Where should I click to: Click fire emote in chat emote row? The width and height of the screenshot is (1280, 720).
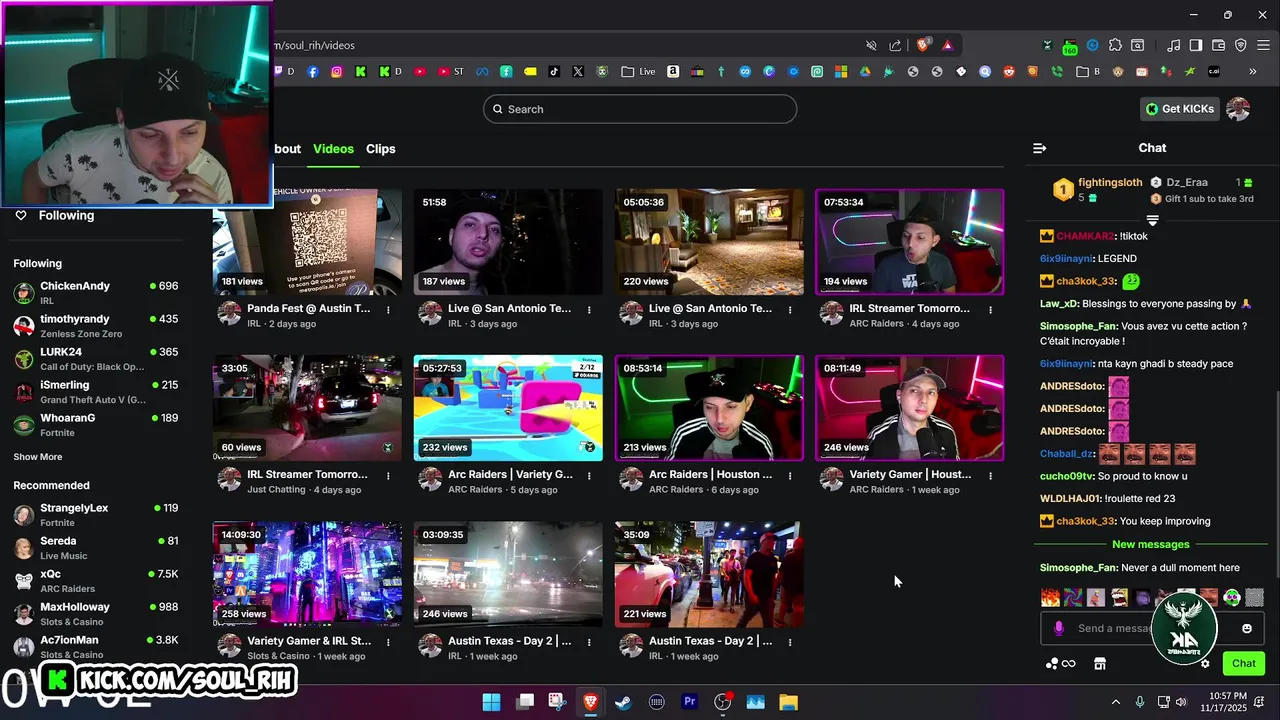coord(1050,597)
